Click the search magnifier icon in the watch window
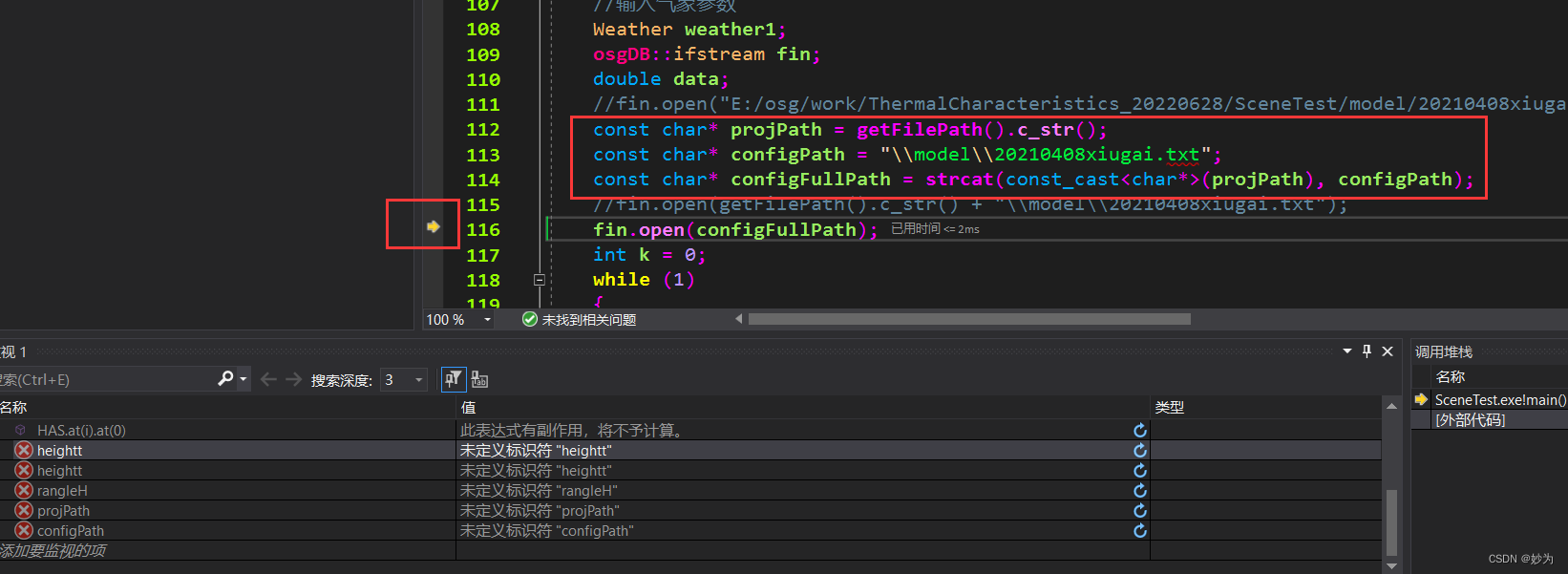 click(225, 379)
